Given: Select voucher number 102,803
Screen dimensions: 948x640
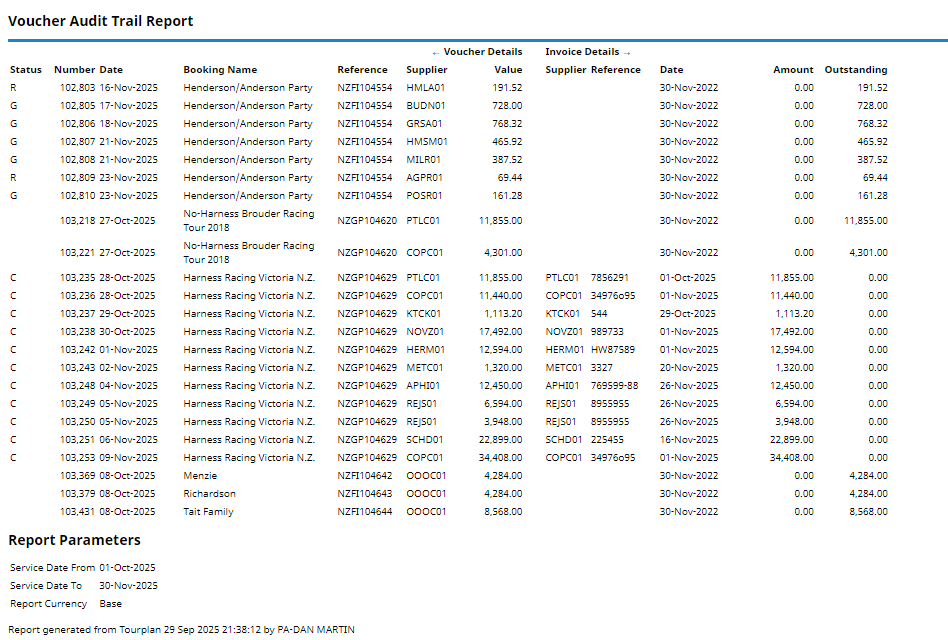Looking at the screenshot, I should point(75,88).
